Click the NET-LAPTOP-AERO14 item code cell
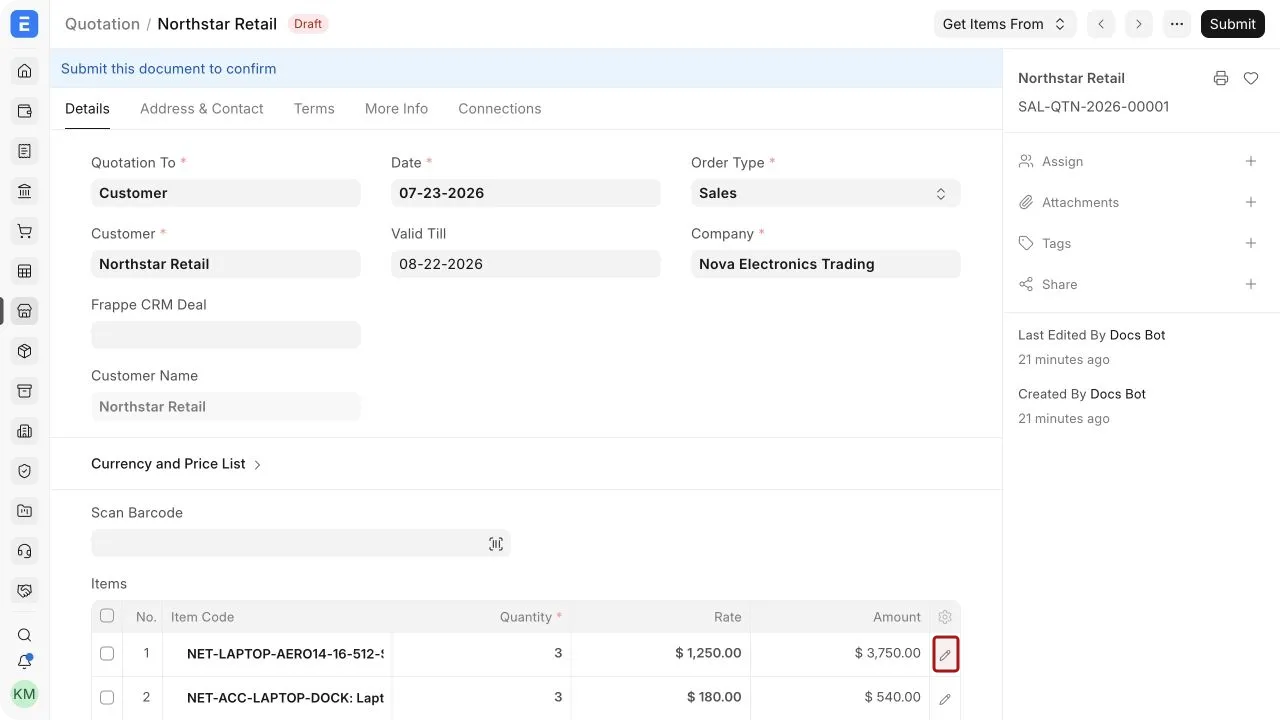1280x720 pixels. 277,653
